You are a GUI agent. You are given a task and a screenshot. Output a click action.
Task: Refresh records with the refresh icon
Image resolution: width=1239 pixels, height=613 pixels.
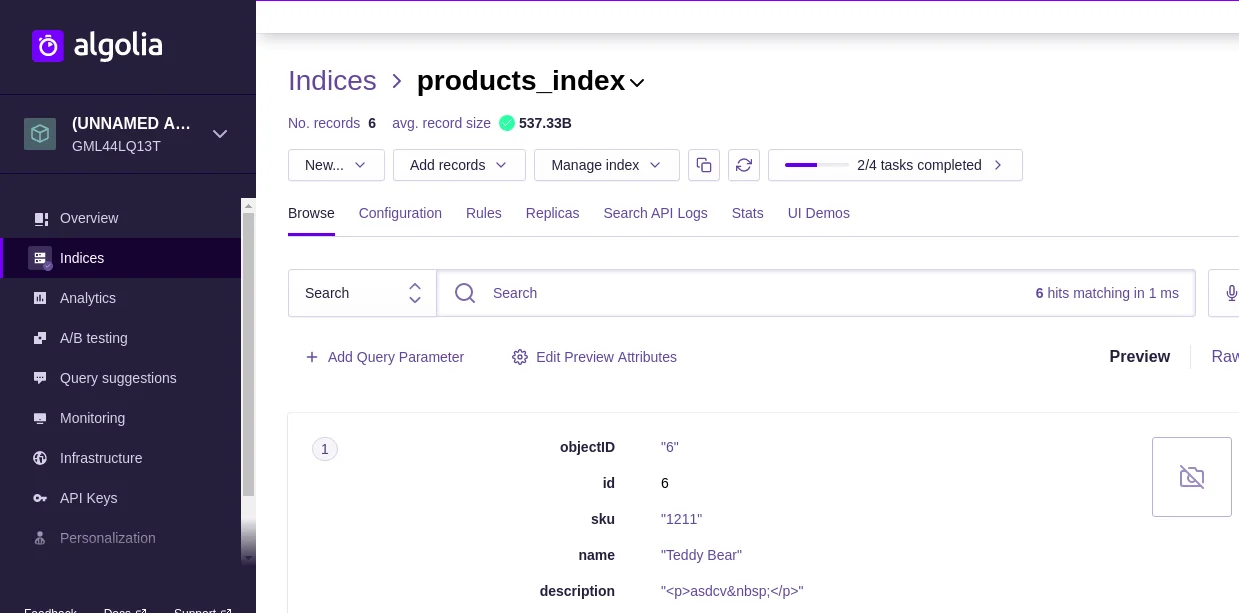744,165
